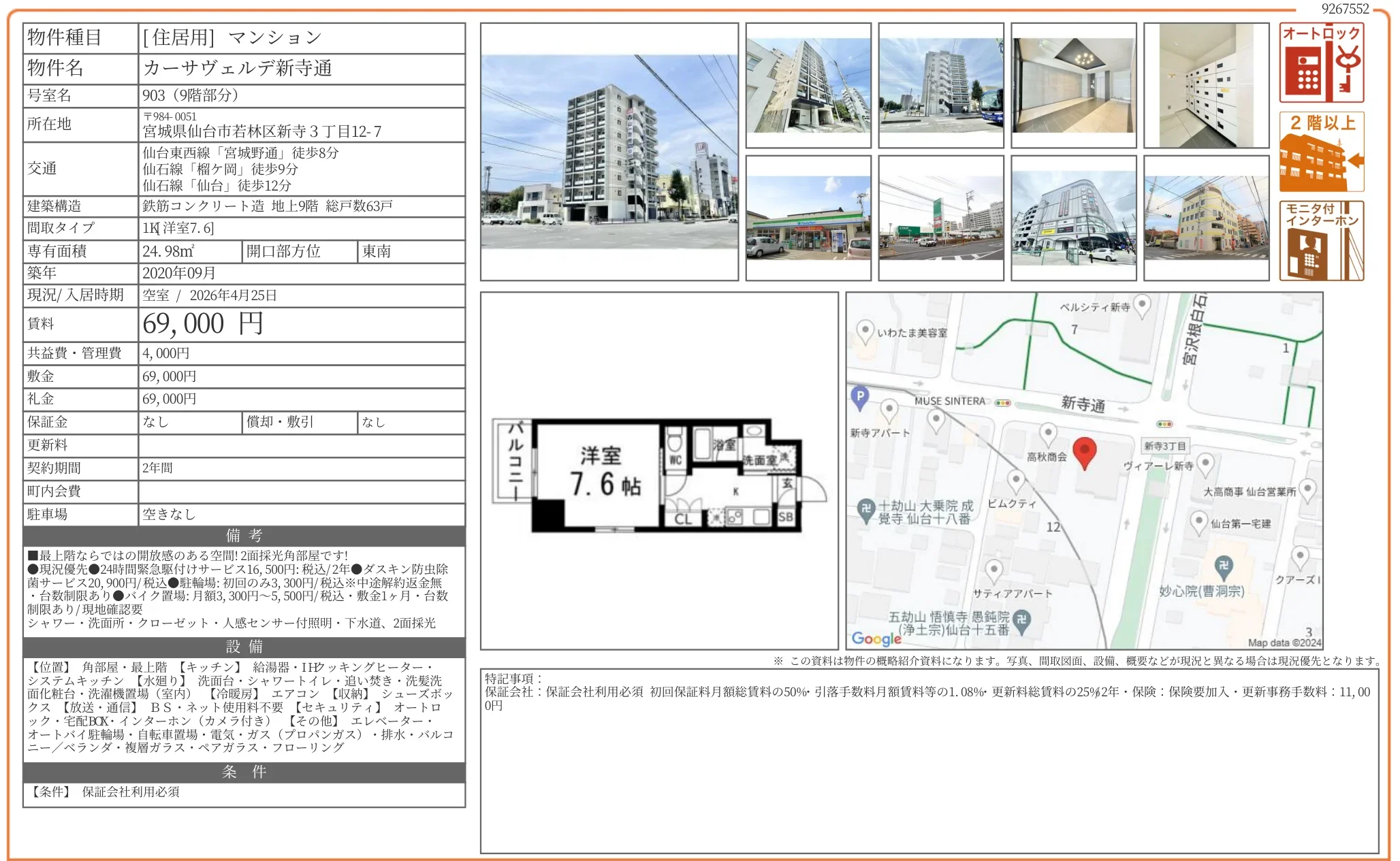Select the 新寺通 street label on map
Image resolution: width=1400 pixels, height=861 pixels.
(x=1083, y=404)
